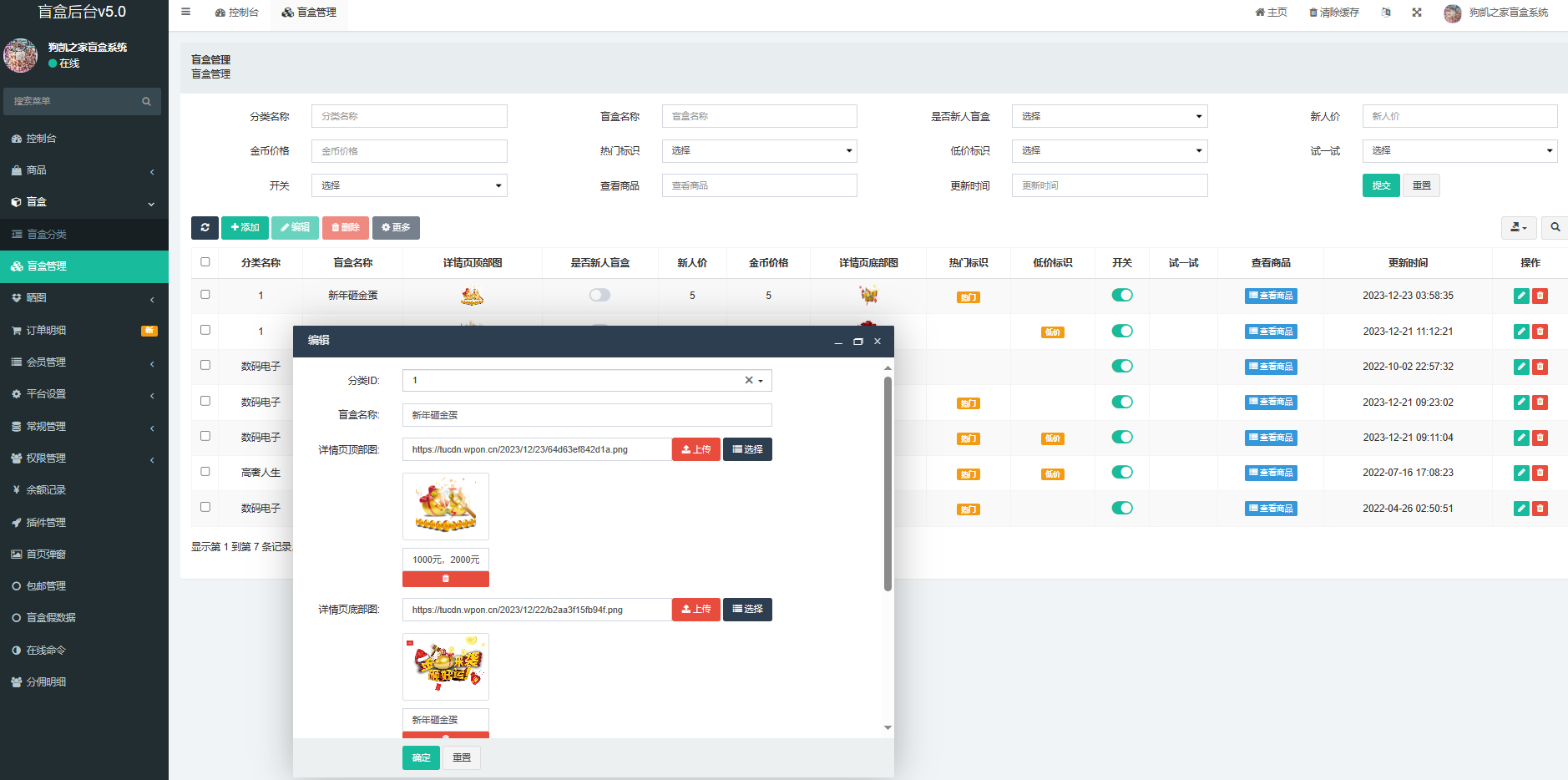Enable the 是否新人盲盒 switch in the first row
This screenshot has height=780, width=1568.
[599, 295]
